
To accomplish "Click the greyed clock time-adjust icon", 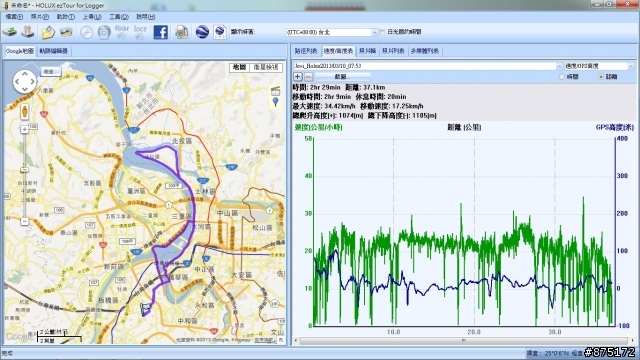I will (x=86, y=32).
